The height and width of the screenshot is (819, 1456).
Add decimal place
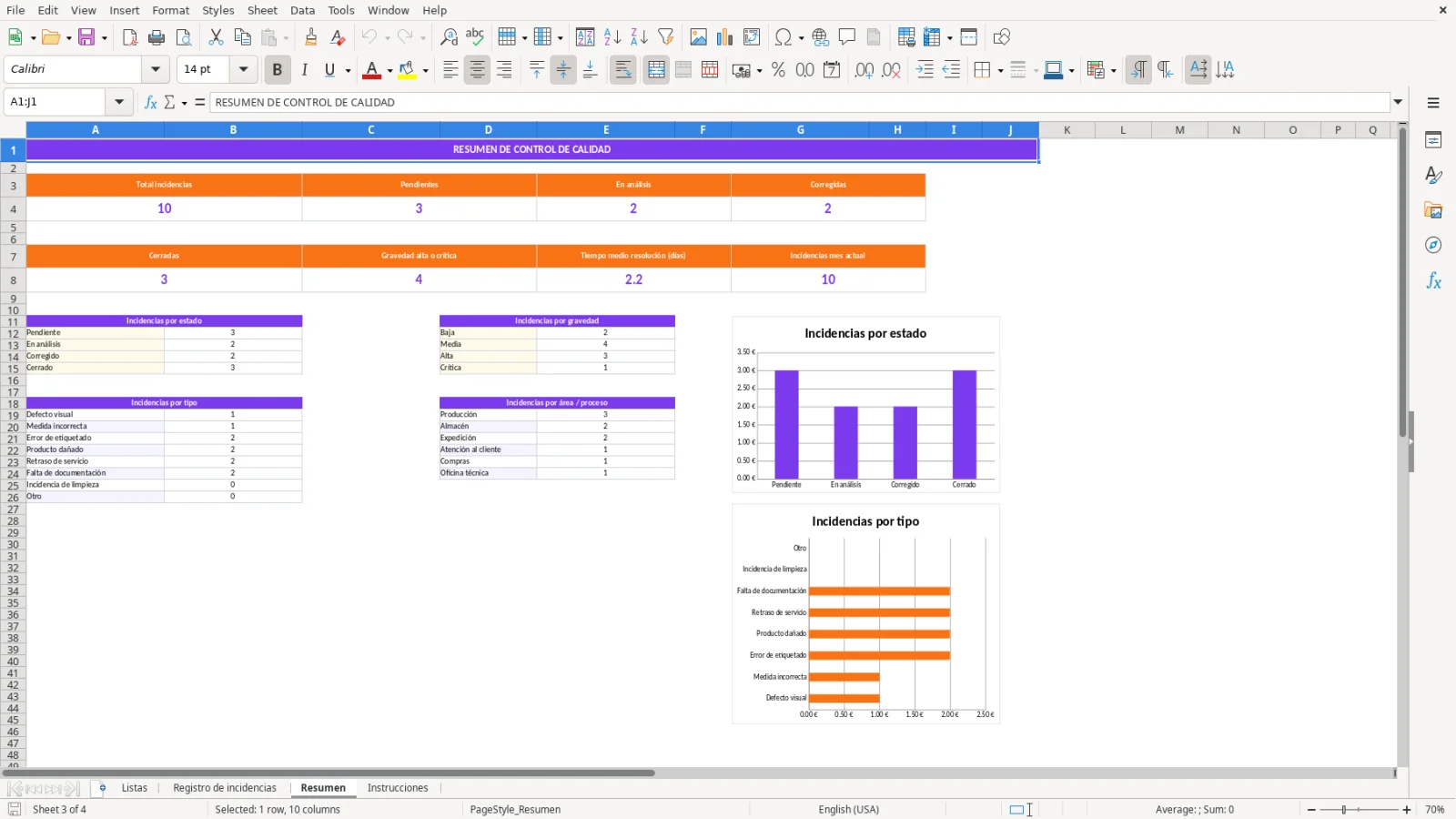(x=864, y=70)
